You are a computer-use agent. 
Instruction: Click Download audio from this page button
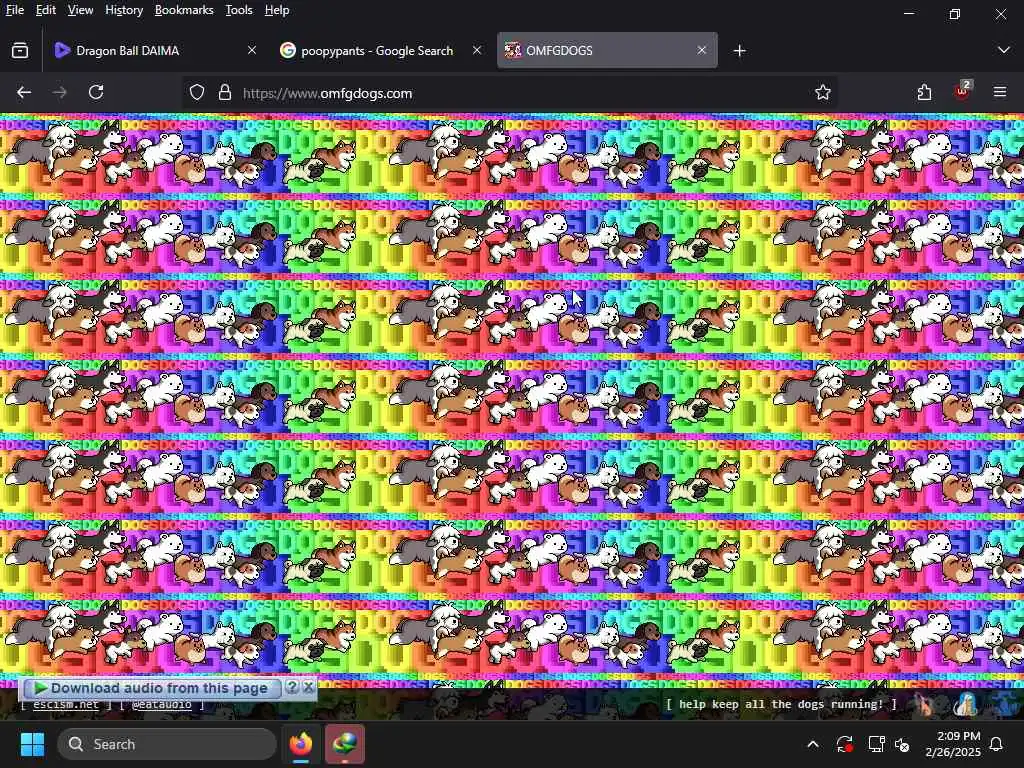pyautogui.click(x=151, y=688)
